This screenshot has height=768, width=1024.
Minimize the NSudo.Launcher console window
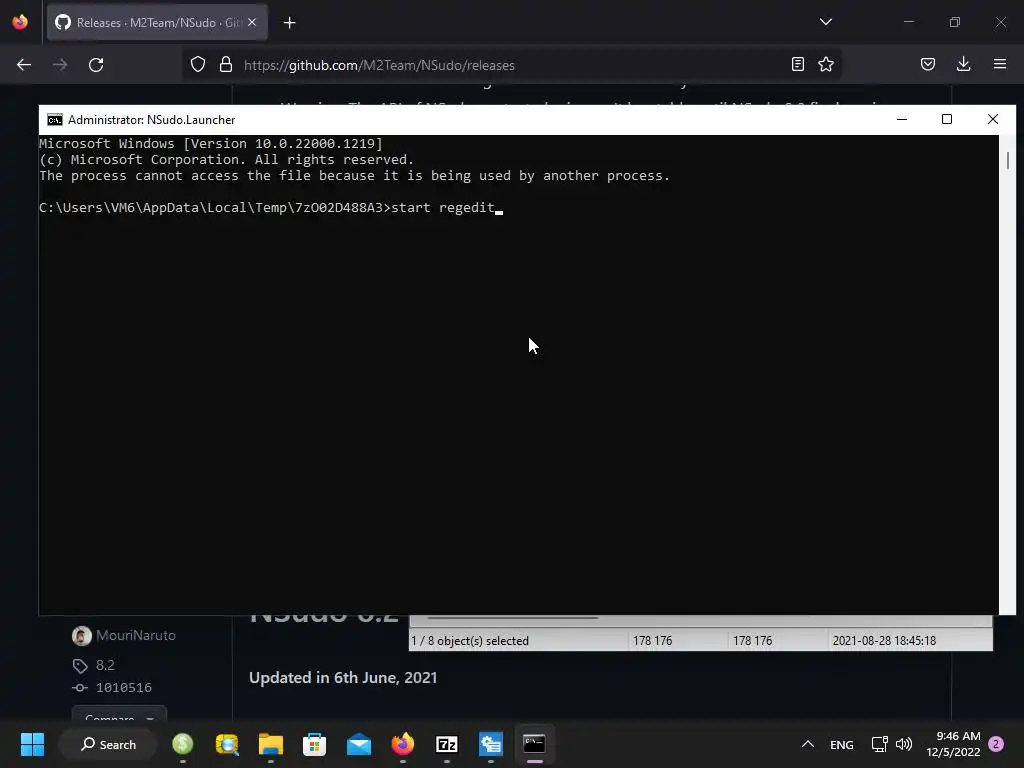(902, 119)
